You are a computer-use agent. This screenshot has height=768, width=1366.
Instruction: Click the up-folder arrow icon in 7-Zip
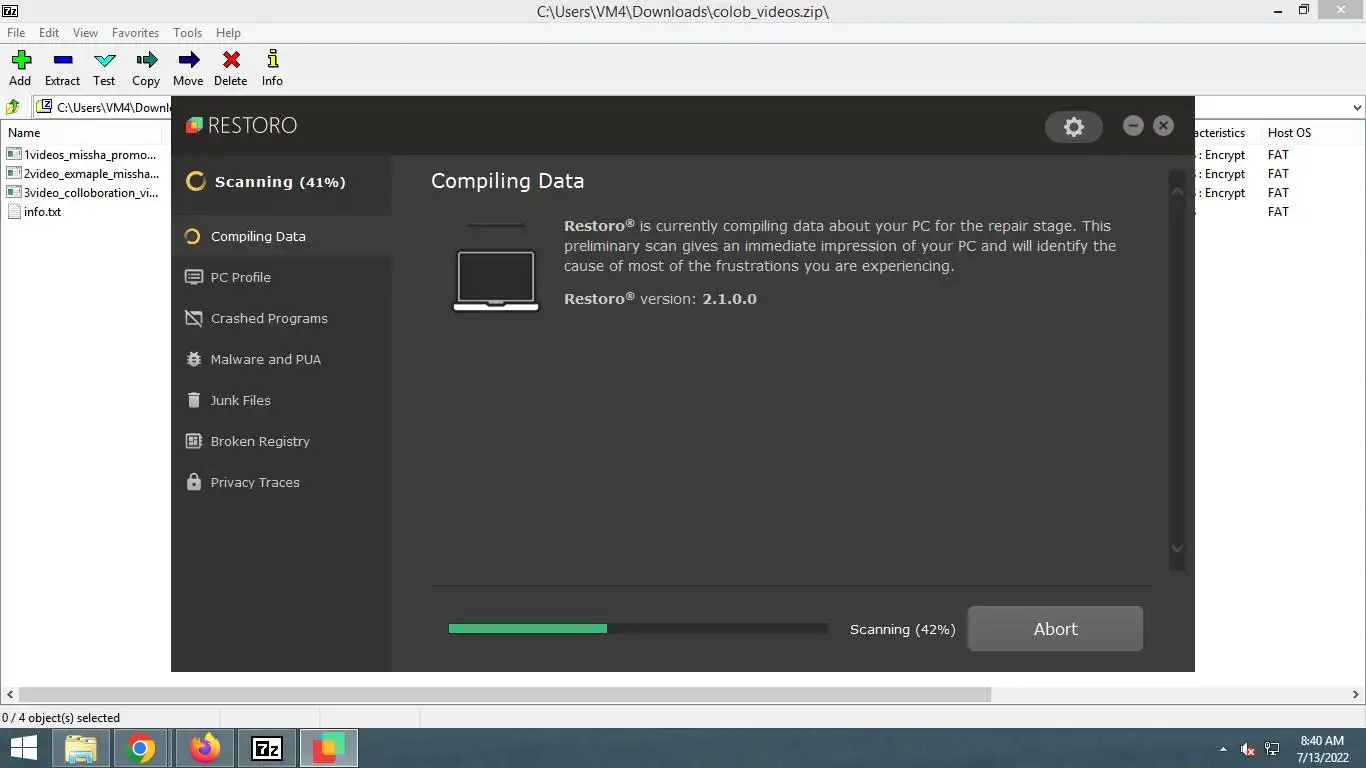tap(13, 107)
